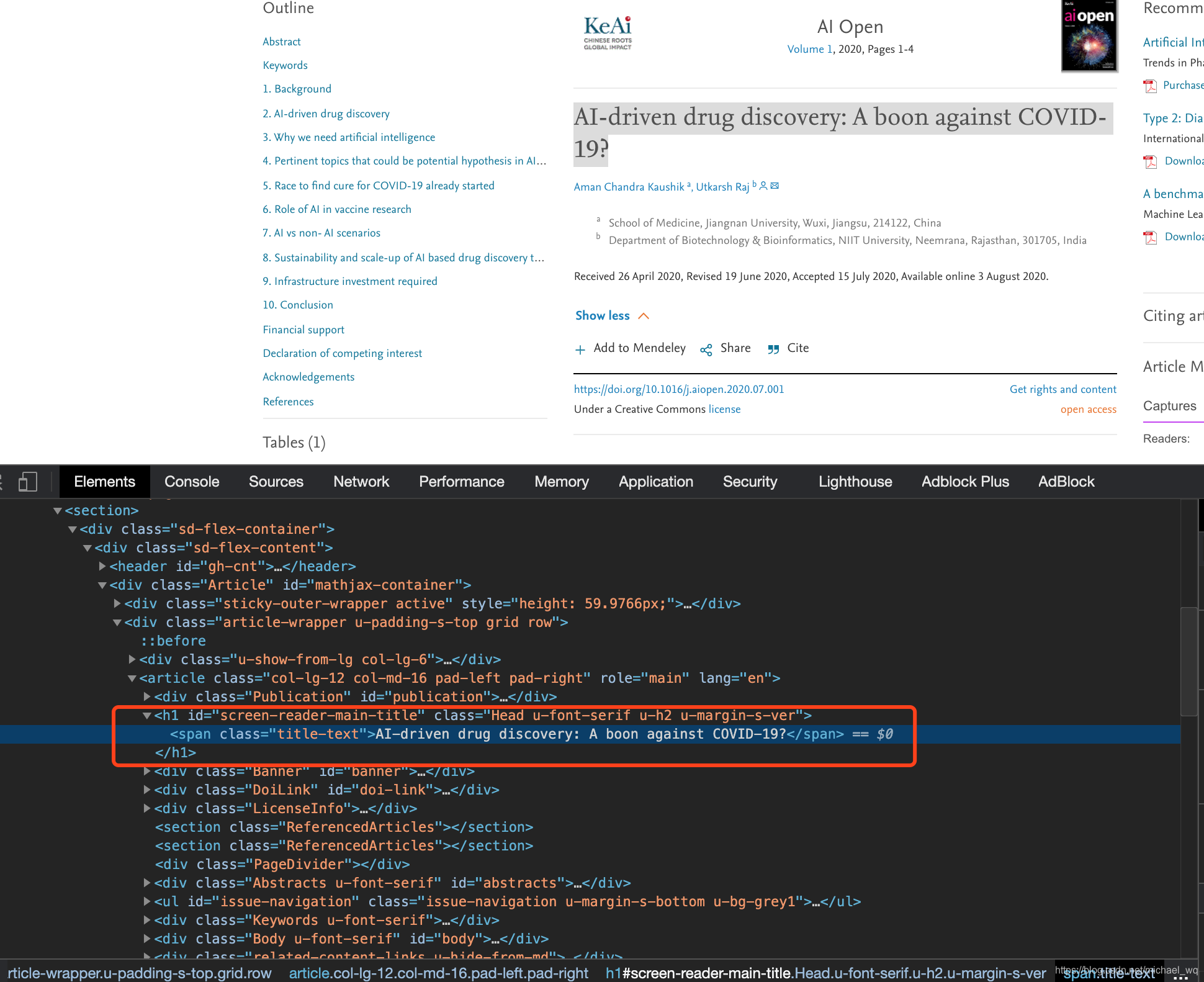The height and width of the screenshot is (982, 1204).
Task: Expand the div Body u-font-serif node
Action: [147, 939]
